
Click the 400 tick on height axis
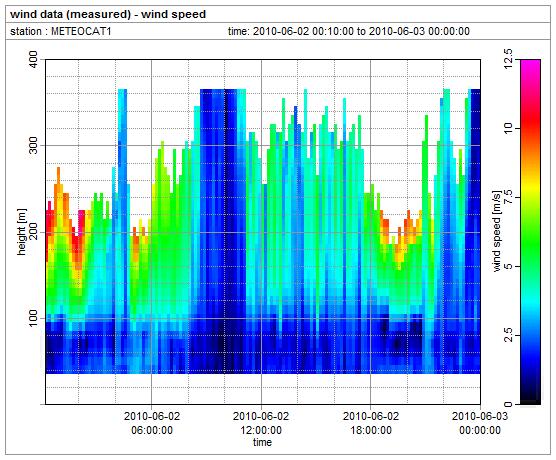pos(33,60)
